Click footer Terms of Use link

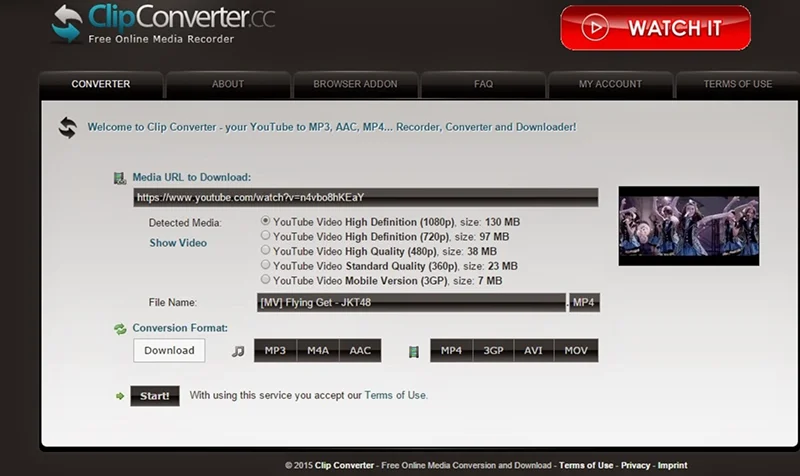(x=586, y=465)
